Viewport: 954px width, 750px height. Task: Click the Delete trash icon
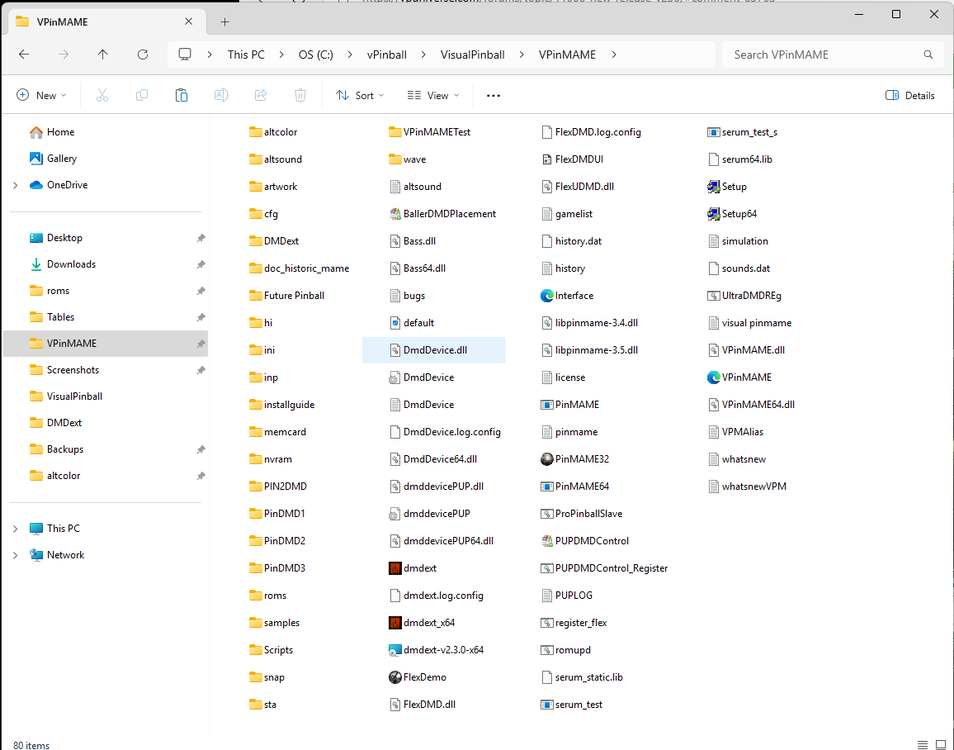click(x=301, y=95)
